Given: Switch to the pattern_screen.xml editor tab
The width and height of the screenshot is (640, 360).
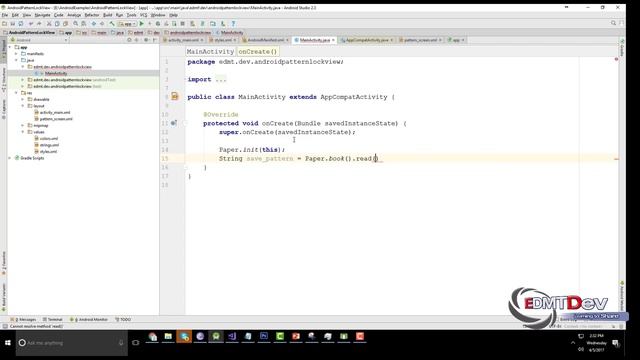Looking at the screenshot, I should (x=420, y=40).
